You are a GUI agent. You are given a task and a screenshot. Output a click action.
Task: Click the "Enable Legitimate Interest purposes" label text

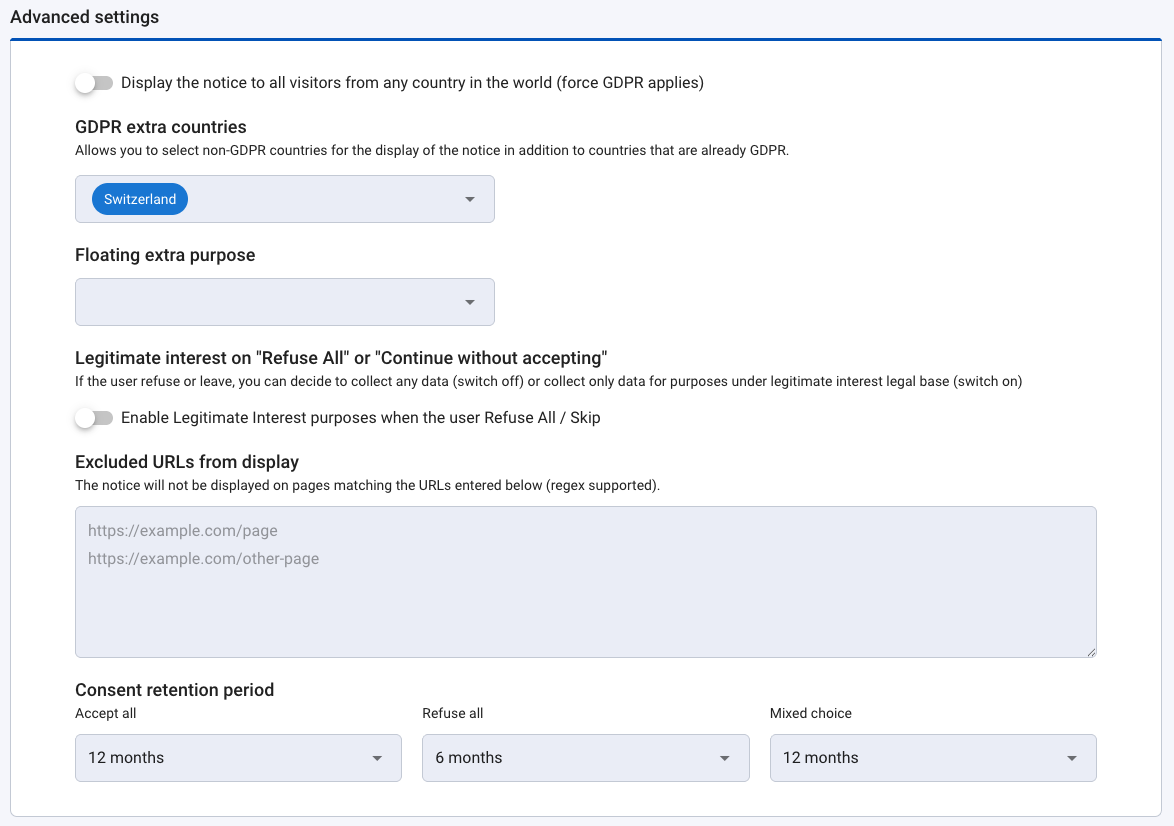(x=360, y=418)
